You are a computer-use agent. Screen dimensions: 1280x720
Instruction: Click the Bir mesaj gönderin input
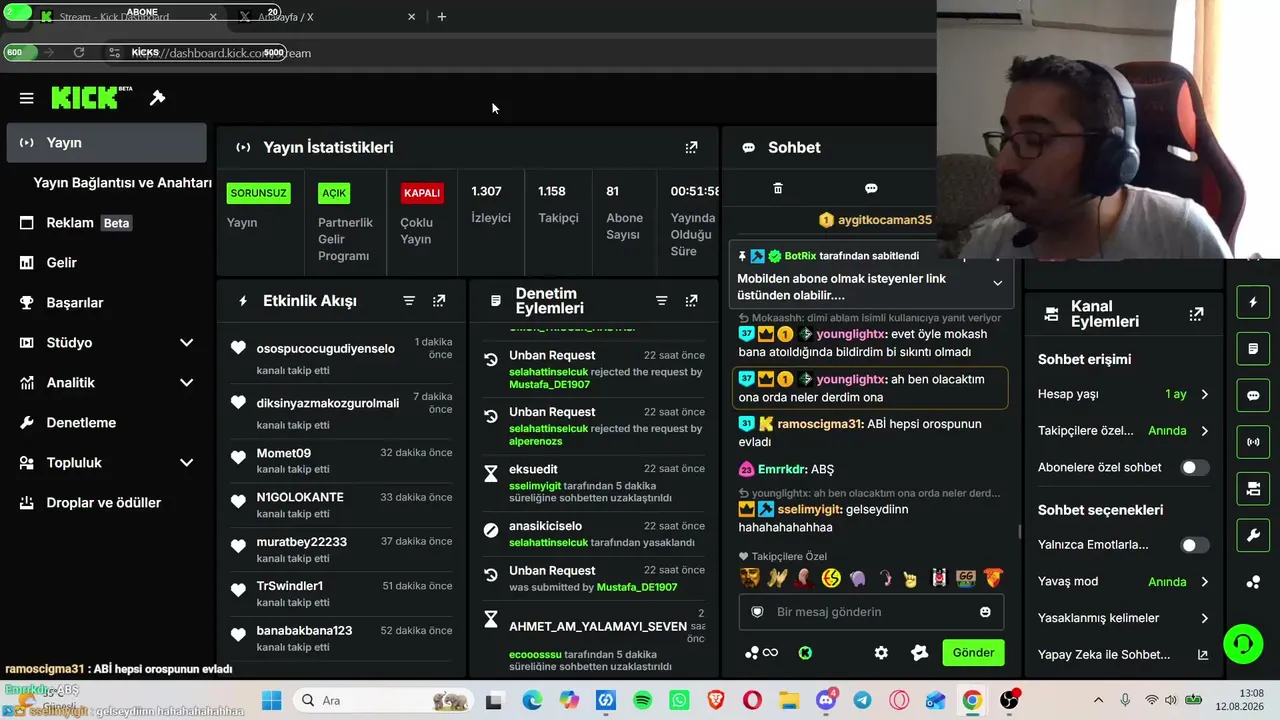[871, 612]
